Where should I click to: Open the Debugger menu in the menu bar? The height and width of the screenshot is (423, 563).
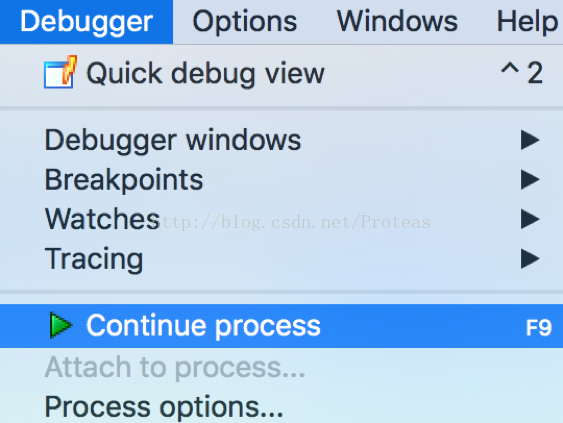click(86, 22)
